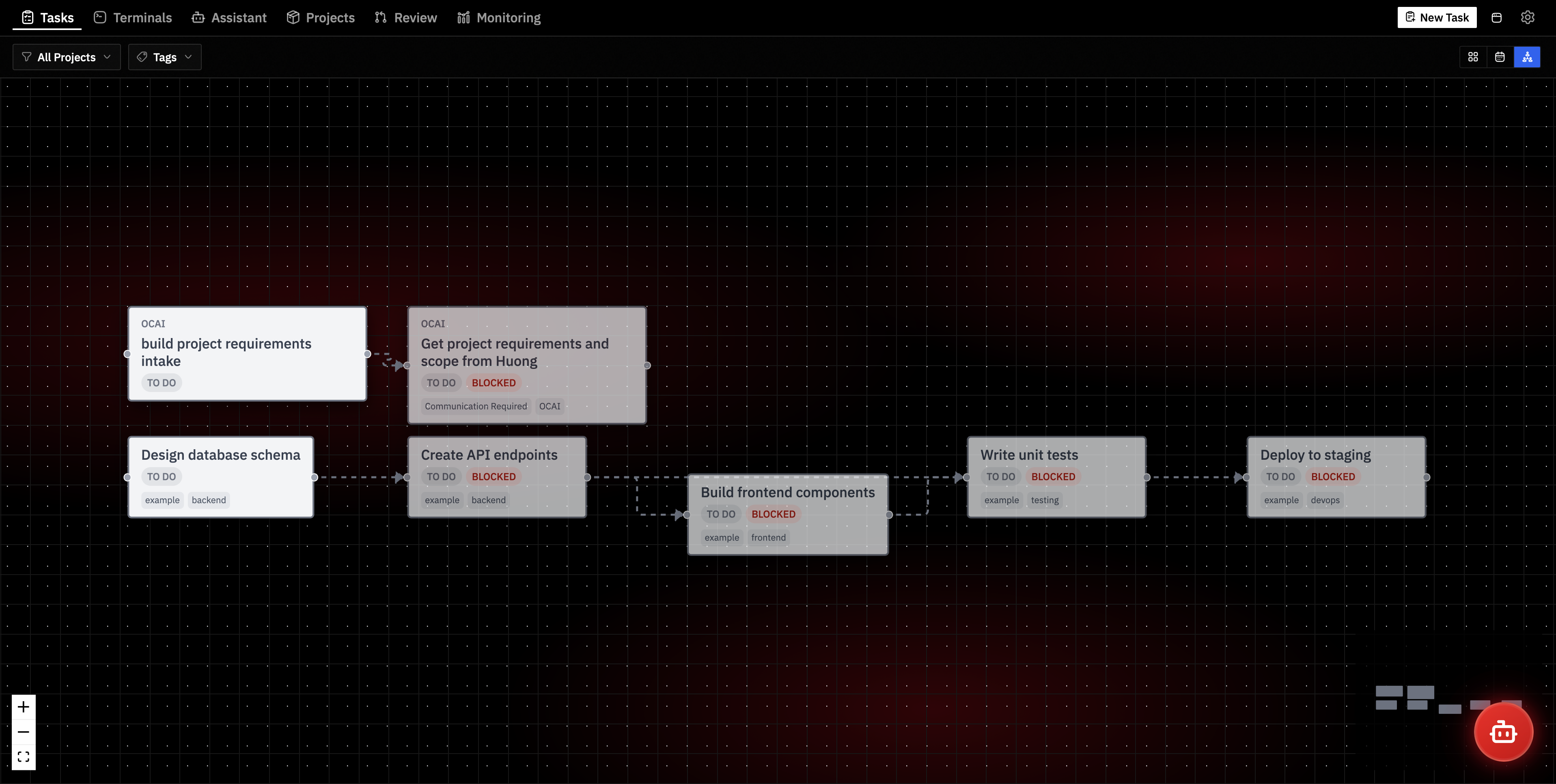Click the zoom in control
This screenshot has width=1556, height=784.
(24, 706)
